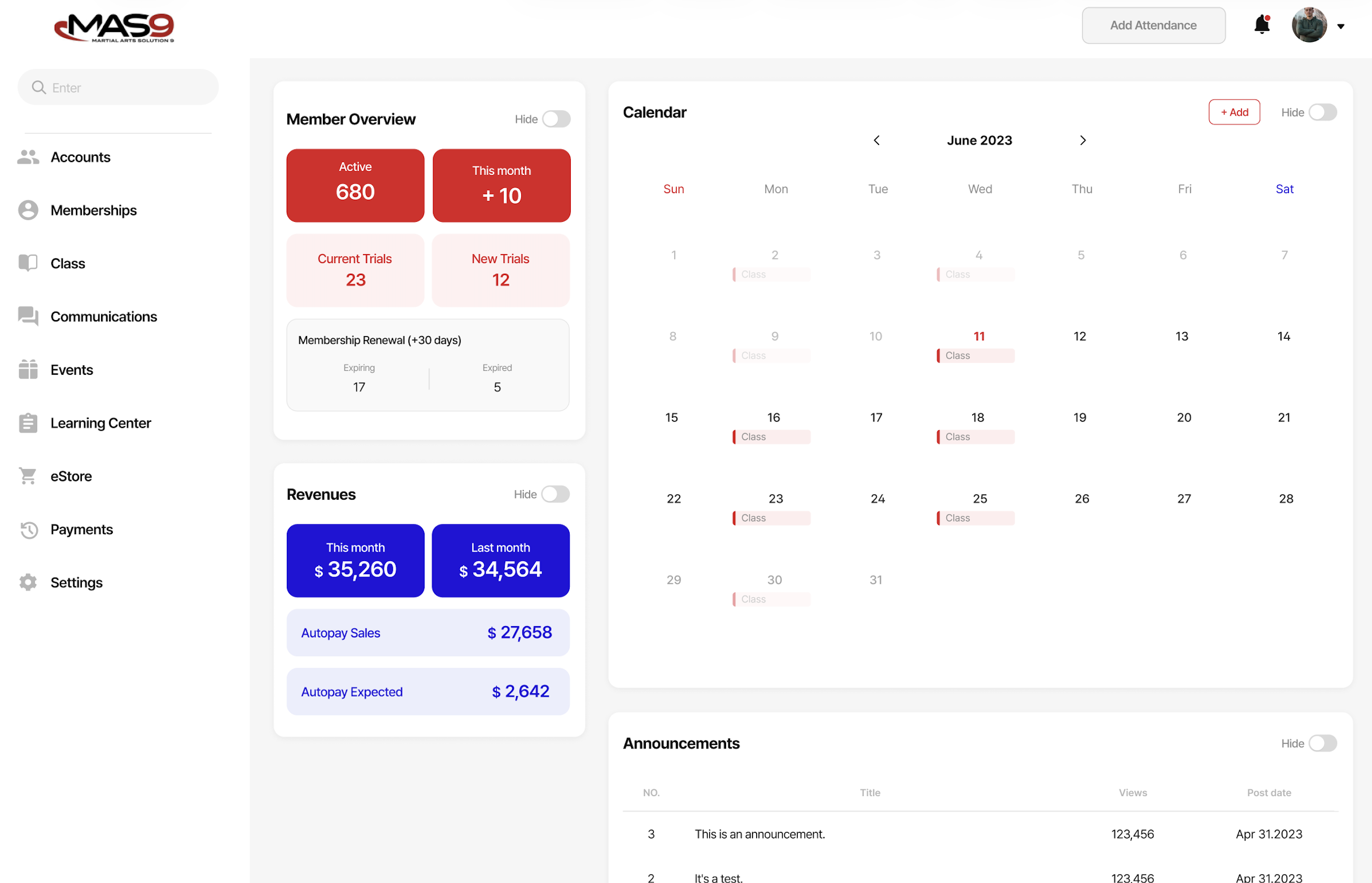Screen dimensions: 1372x883
Task: Open the Learning Center menu item
Action: click(x=101, y=422)
